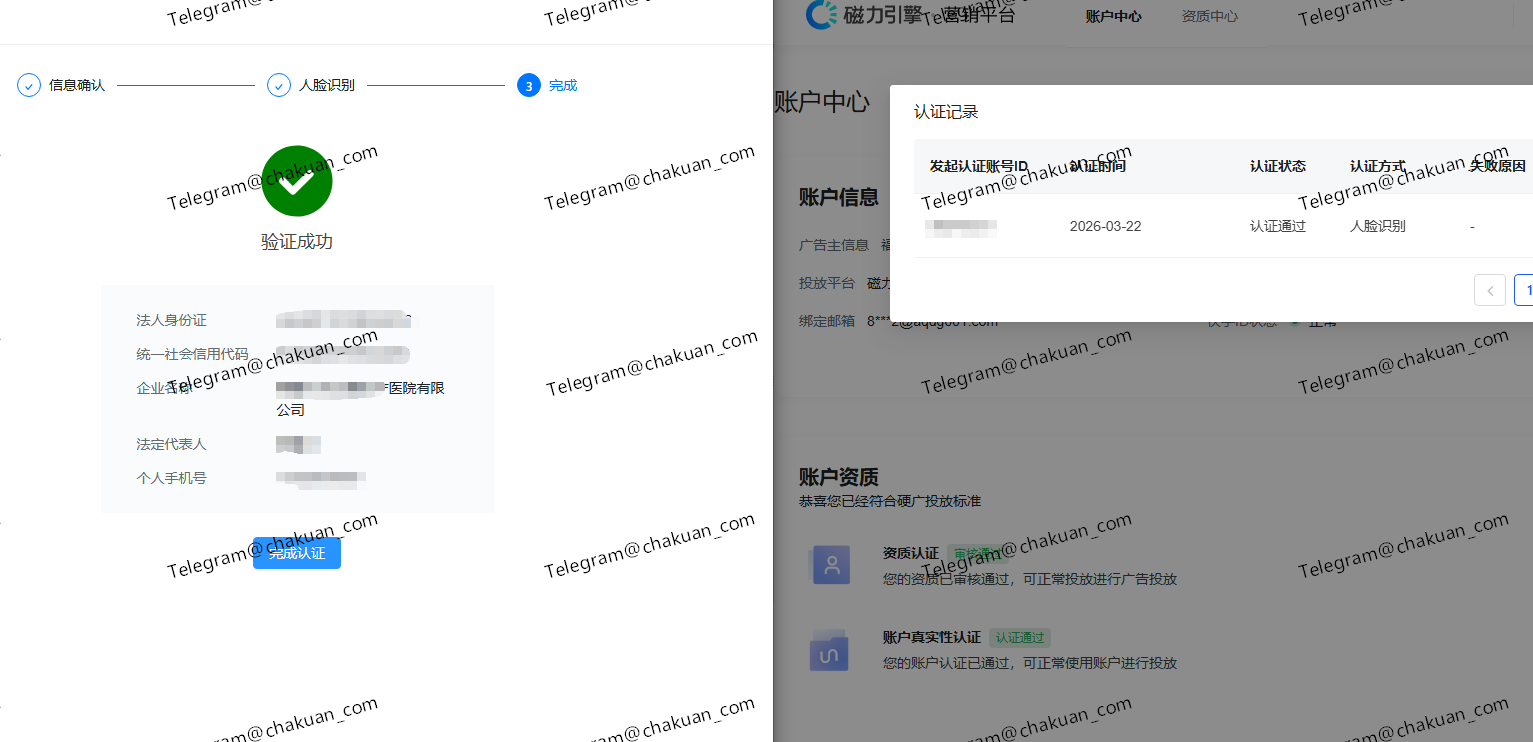Click the 磁力引擎 logo icon
The width and height of the screenshot is (1533, 742).
coord(822,14)
